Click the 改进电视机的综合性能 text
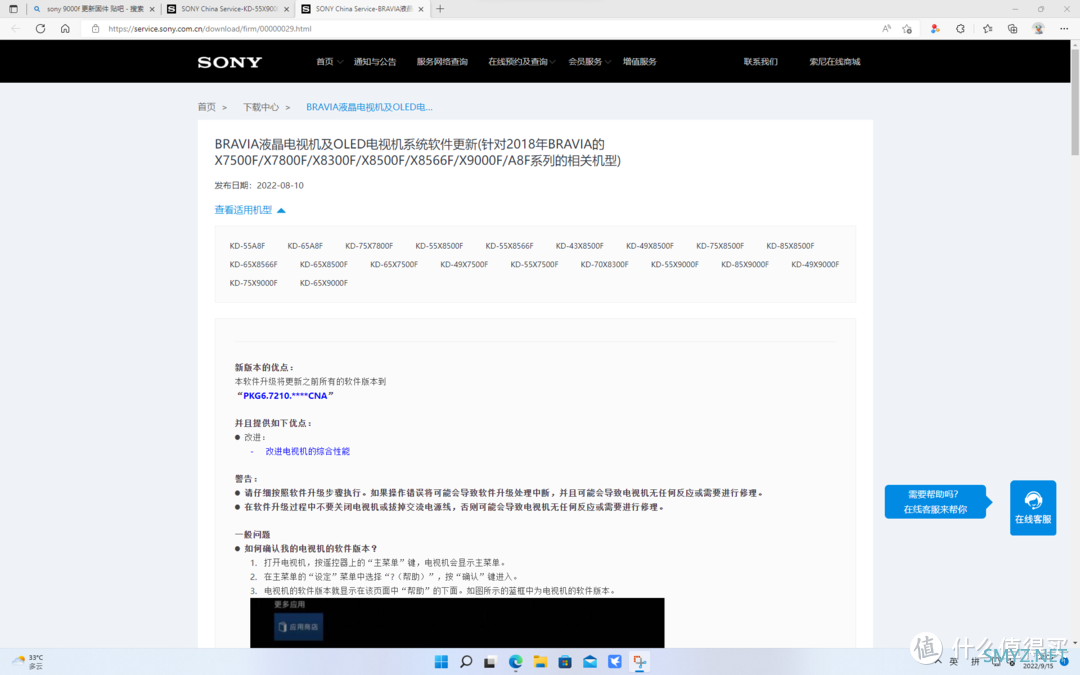1080x675 pixels. (308, 451)
